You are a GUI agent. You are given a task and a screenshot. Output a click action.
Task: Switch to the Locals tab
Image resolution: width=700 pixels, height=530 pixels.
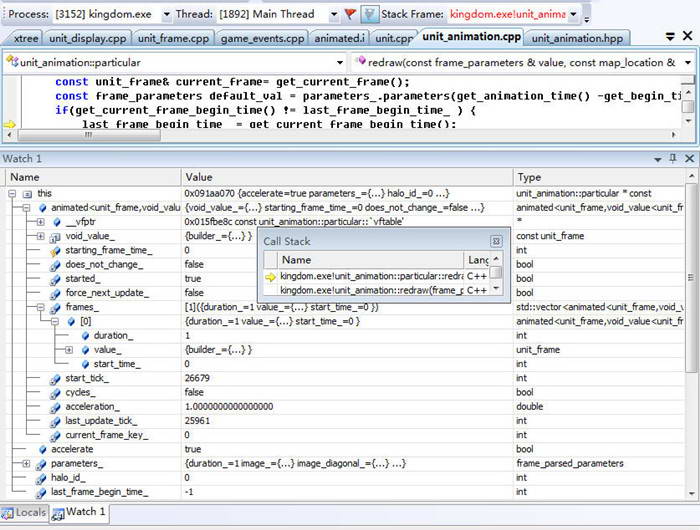tap(24, 513)
